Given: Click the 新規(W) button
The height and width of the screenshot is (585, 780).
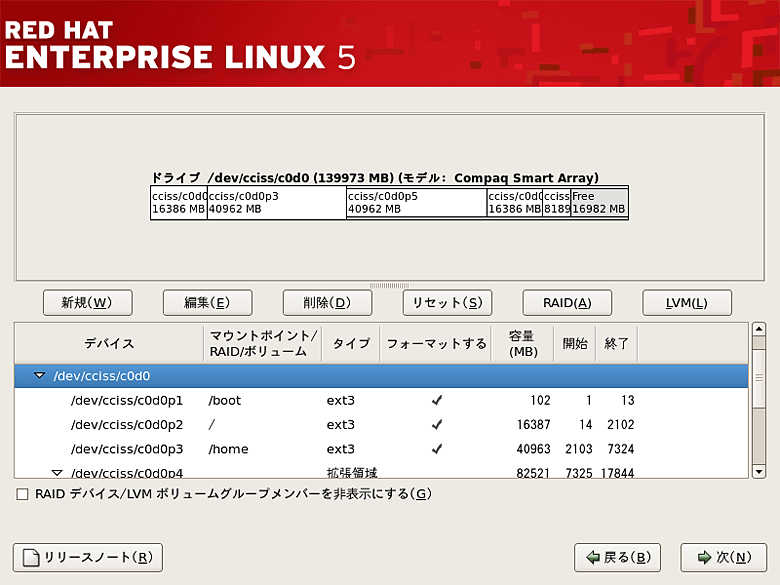Looking at the screenshot, I should click(88, 303).
